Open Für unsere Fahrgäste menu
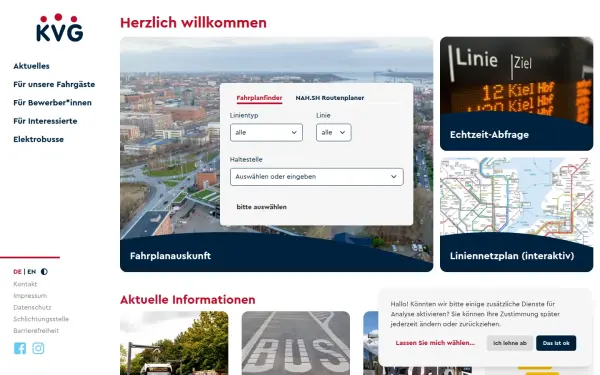The image size is (600, 375). click(54, 84)
